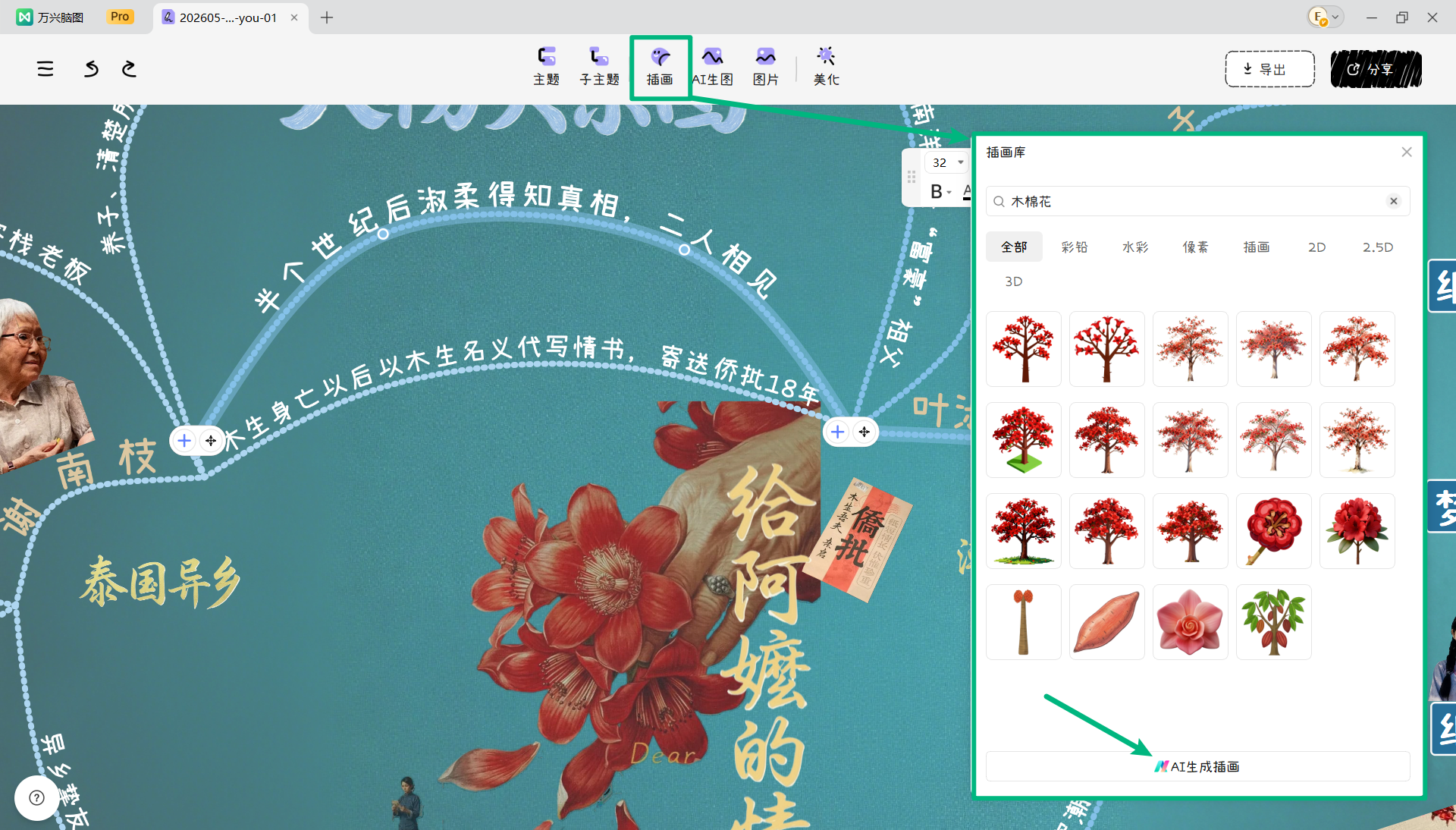Select the 泰国异乡 topic text

161,582
